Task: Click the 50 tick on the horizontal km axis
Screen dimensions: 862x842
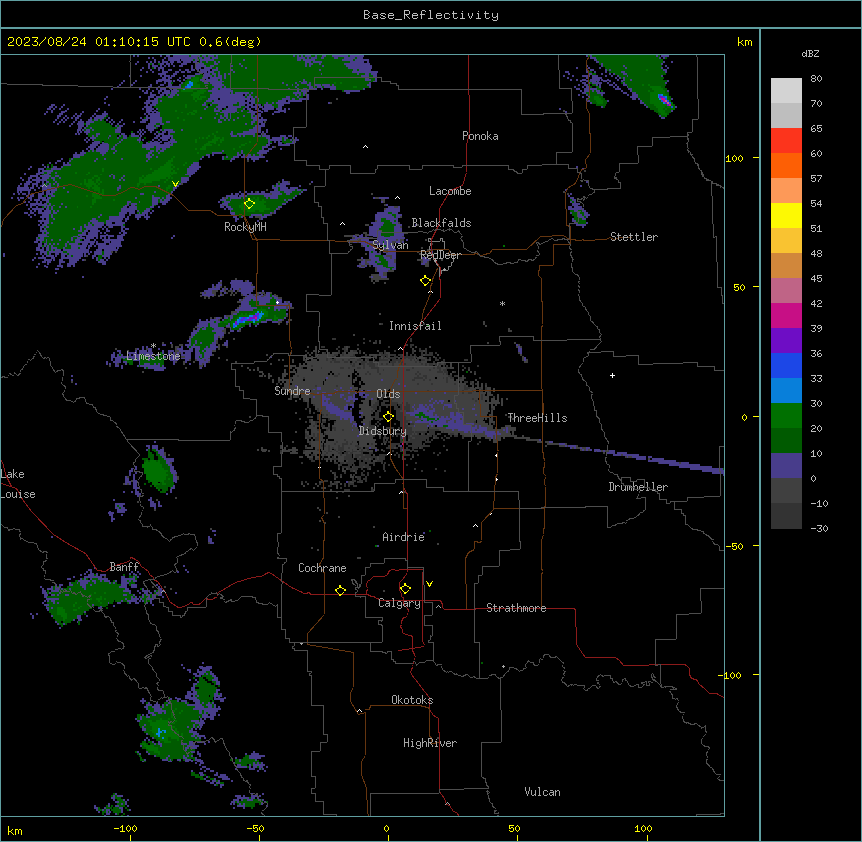Action: [x=514, y=828]
